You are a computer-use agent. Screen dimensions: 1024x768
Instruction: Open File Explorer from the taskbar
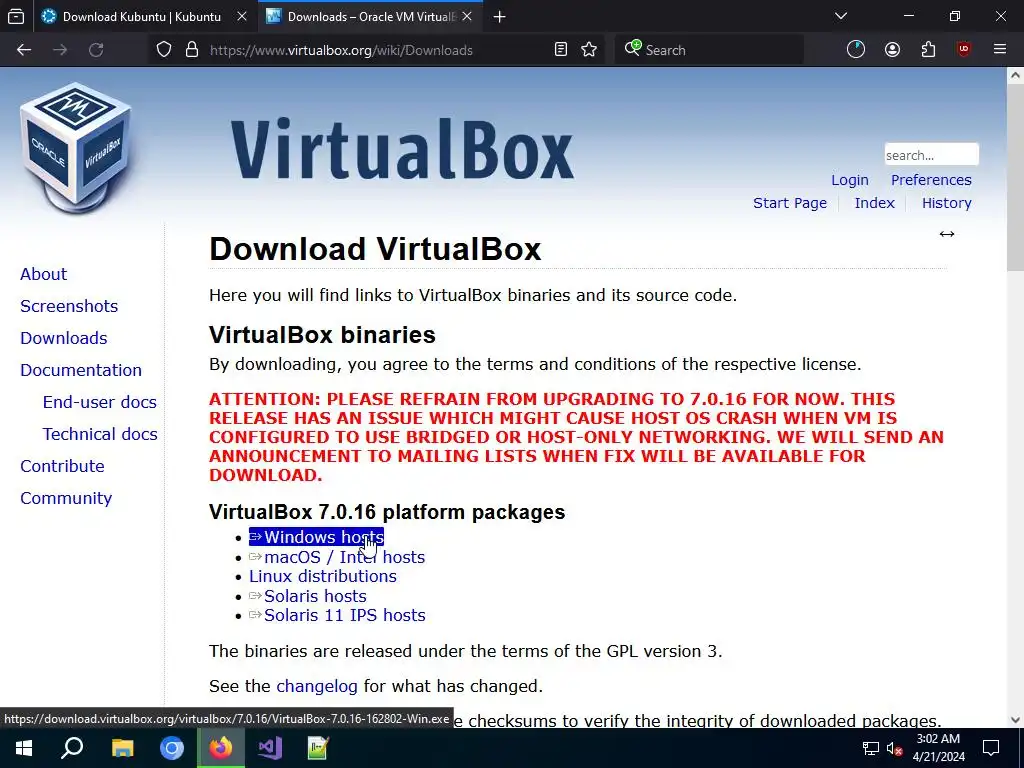122,748
